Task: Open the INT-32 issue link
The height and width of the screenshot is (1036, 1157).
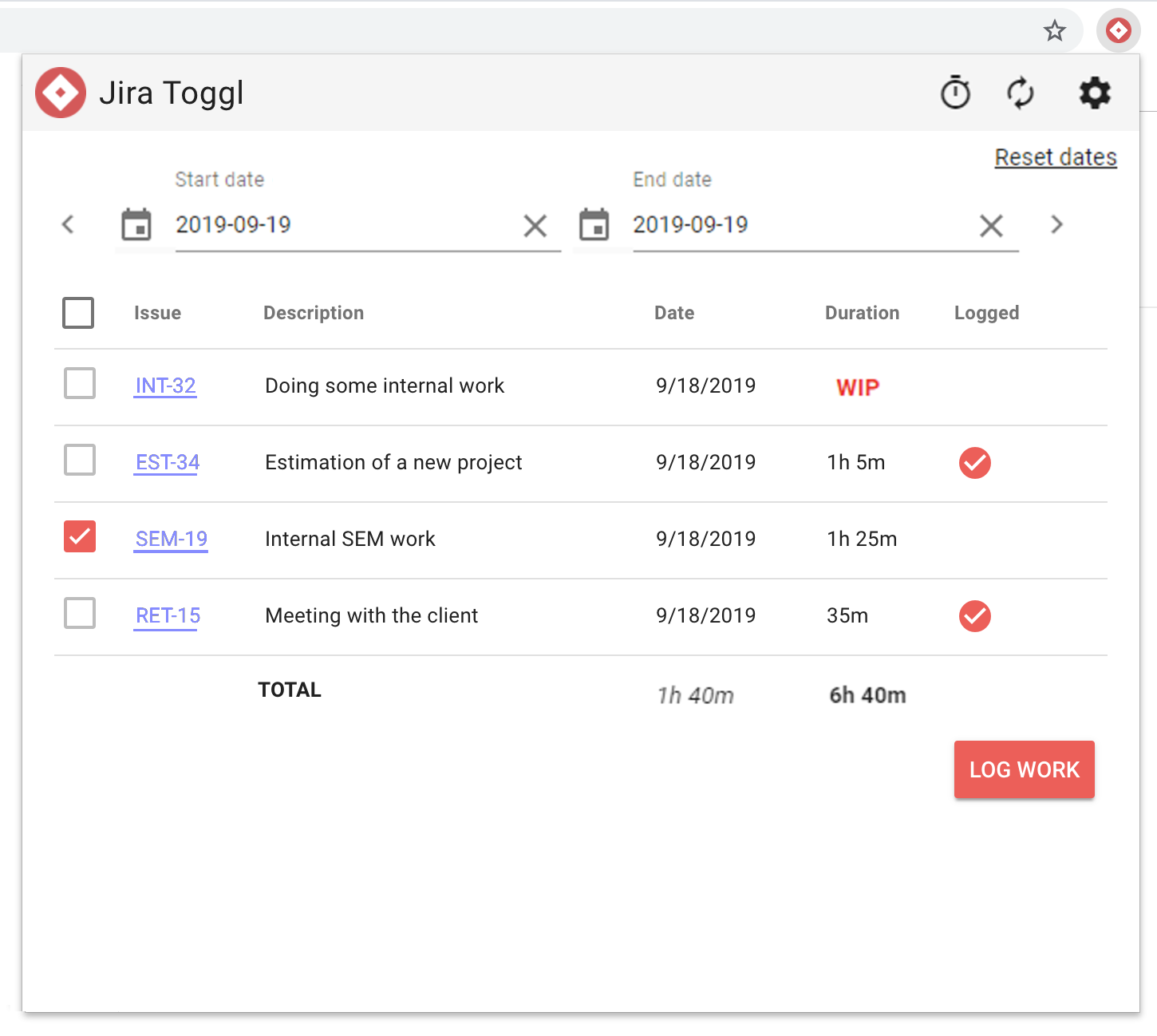Action: click(165, 386)
